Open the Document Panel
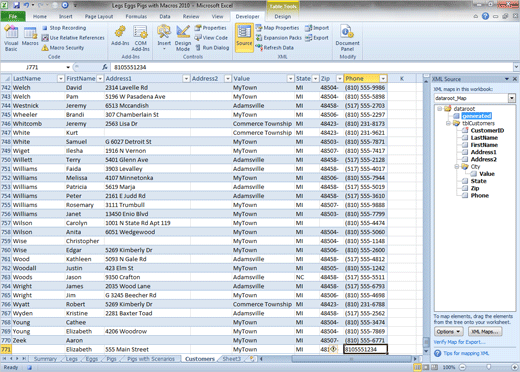Image resolution: width=520 pixels, height=372 pixels. pyautogui.click(x=347, y=38)
